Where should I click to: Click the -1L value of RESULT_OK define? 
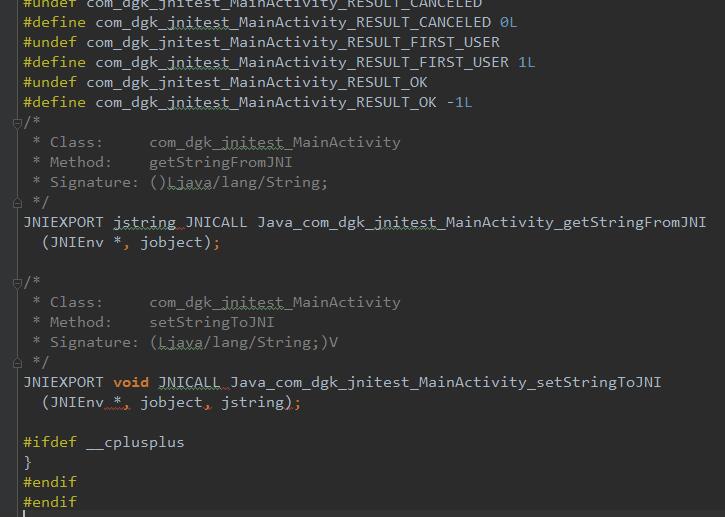coord(459,102)
